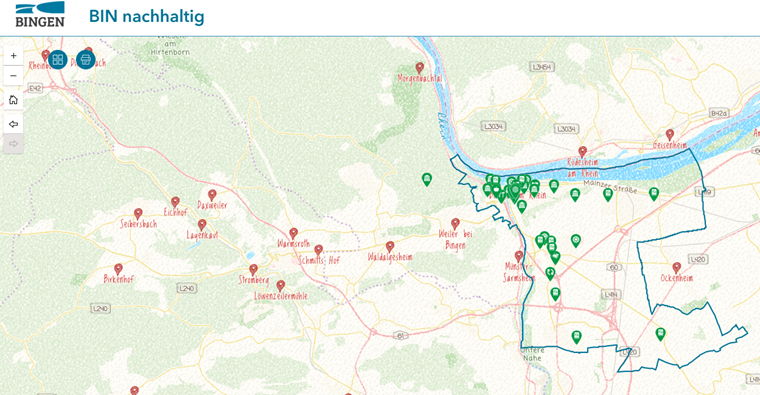This screenshot has width=760, height=395.
Task: Zoom in on the map
Action: point(13,56)
